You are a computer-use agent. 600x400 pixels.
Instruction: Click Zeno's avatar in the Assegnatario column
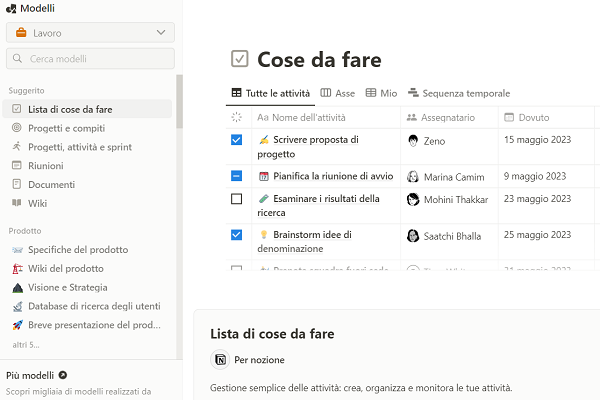[413, 141]
